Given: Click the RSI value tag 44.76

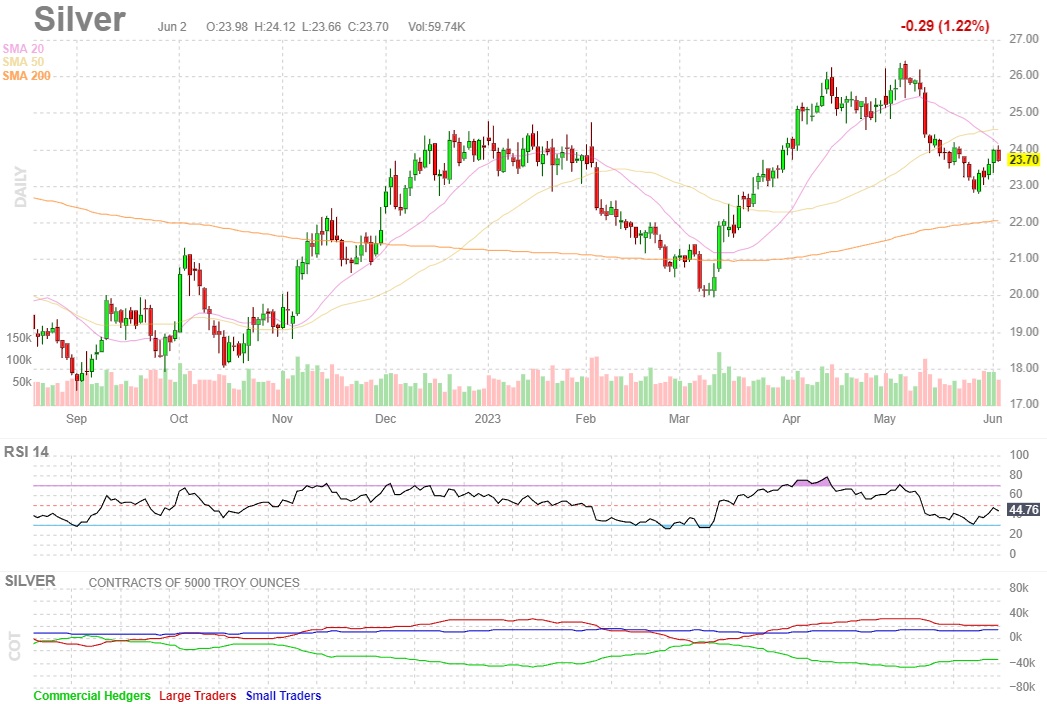Looking at the screenshot, I should (x=1024, y=510).
